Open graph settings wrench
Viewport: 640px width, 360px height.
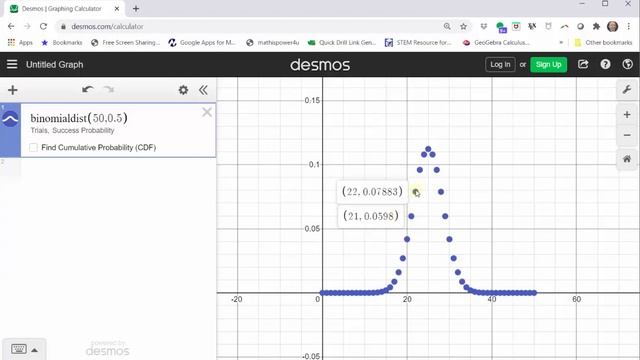(x=627, y=90)
